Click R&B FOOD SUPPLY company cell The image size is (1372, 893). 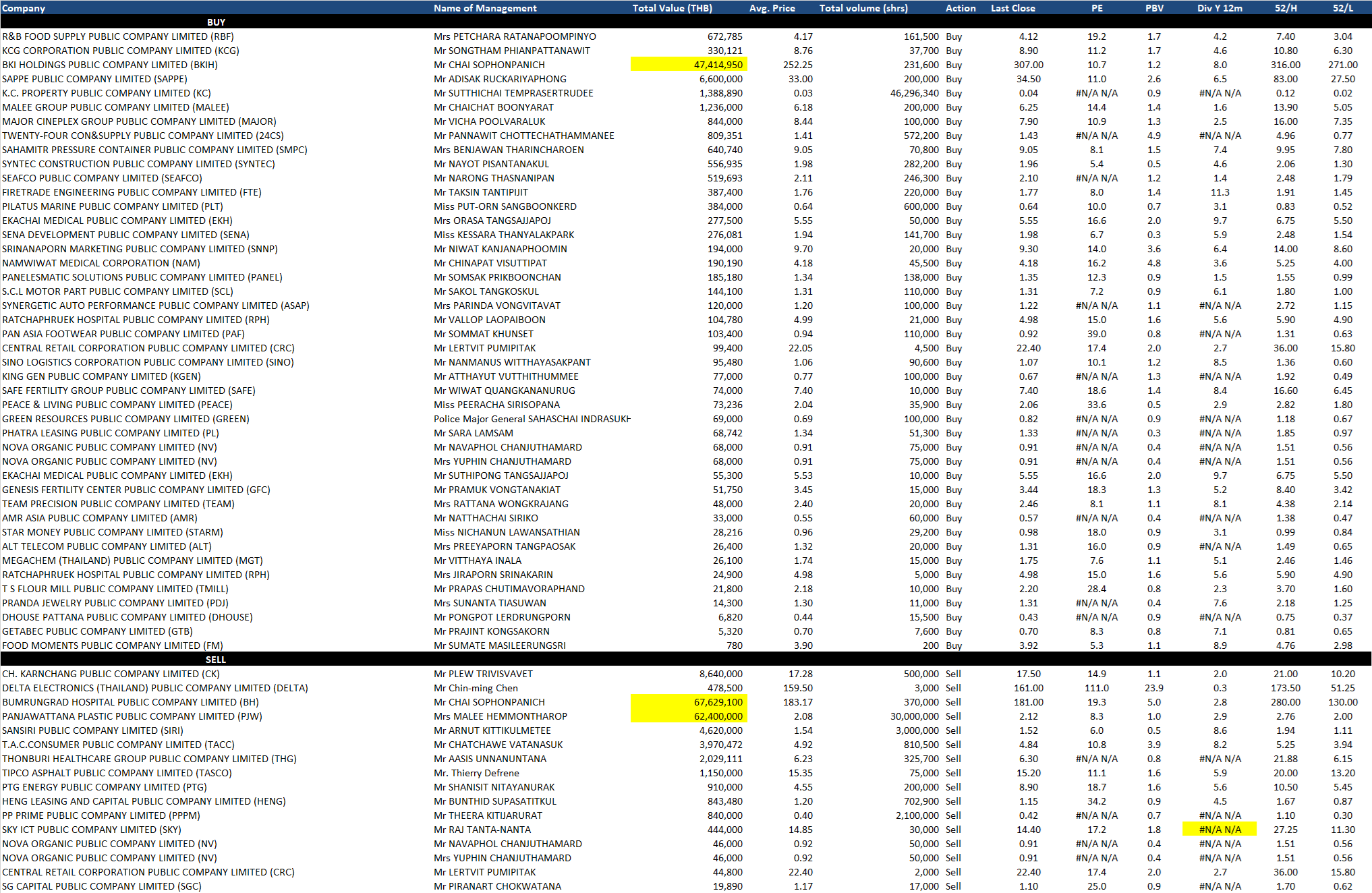pyautogui.click(x=118, y=36)
